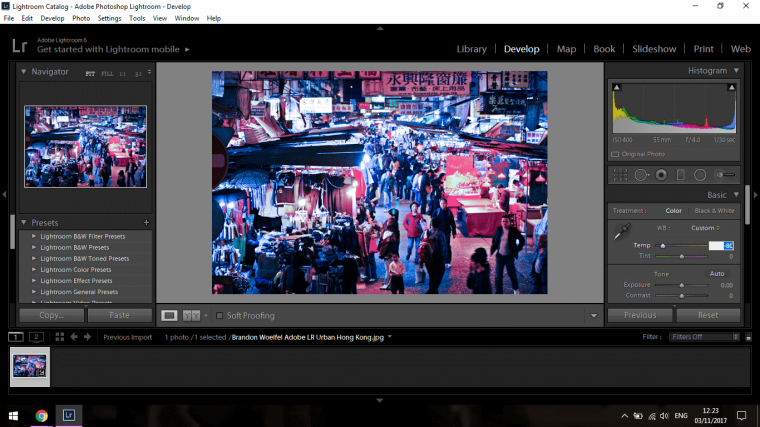The image size is (760, 427).
Task: Open the WB Custom dropdown
Action: coord(705,228)
